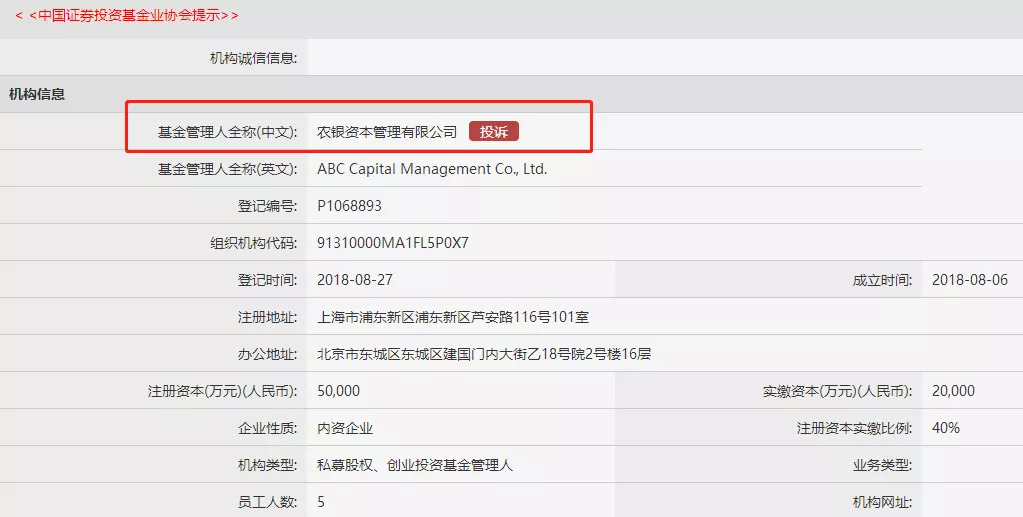
Task: Click the 40% paid-in ratio value
Action: pos(945,428)
